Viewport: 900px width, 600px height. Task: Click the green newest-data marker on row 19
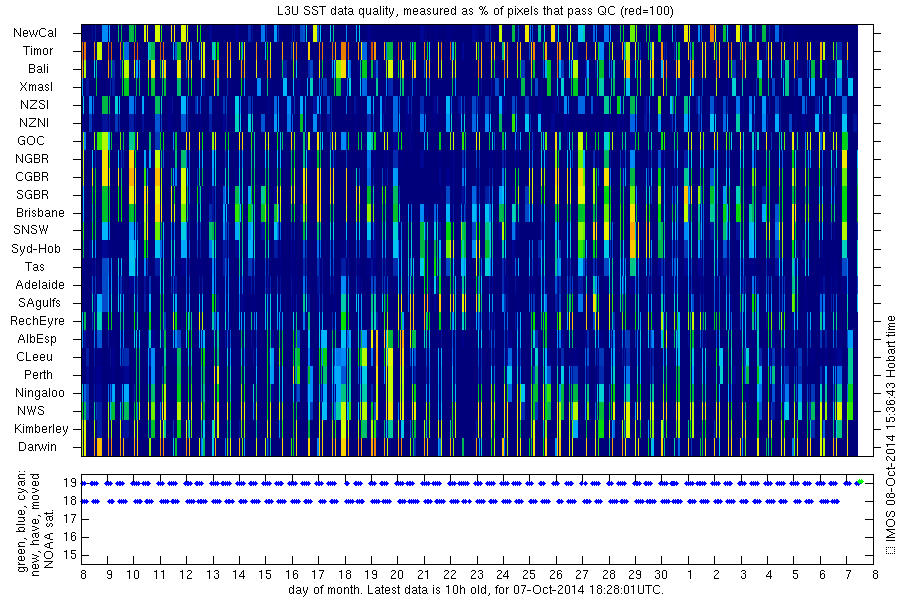(x=860, y=482)
